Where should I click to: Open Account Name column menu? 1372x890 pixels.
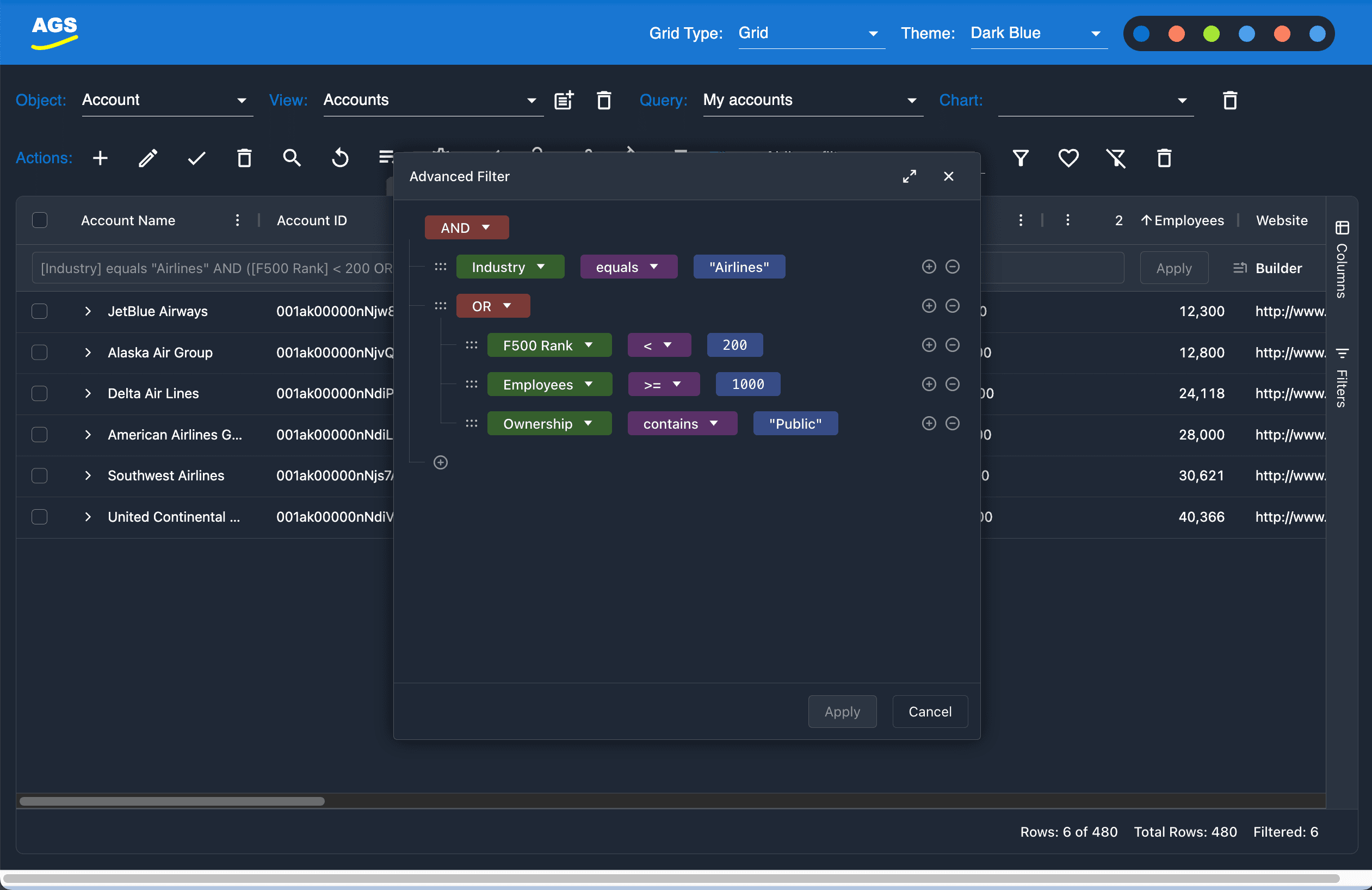tap(237, 220)
